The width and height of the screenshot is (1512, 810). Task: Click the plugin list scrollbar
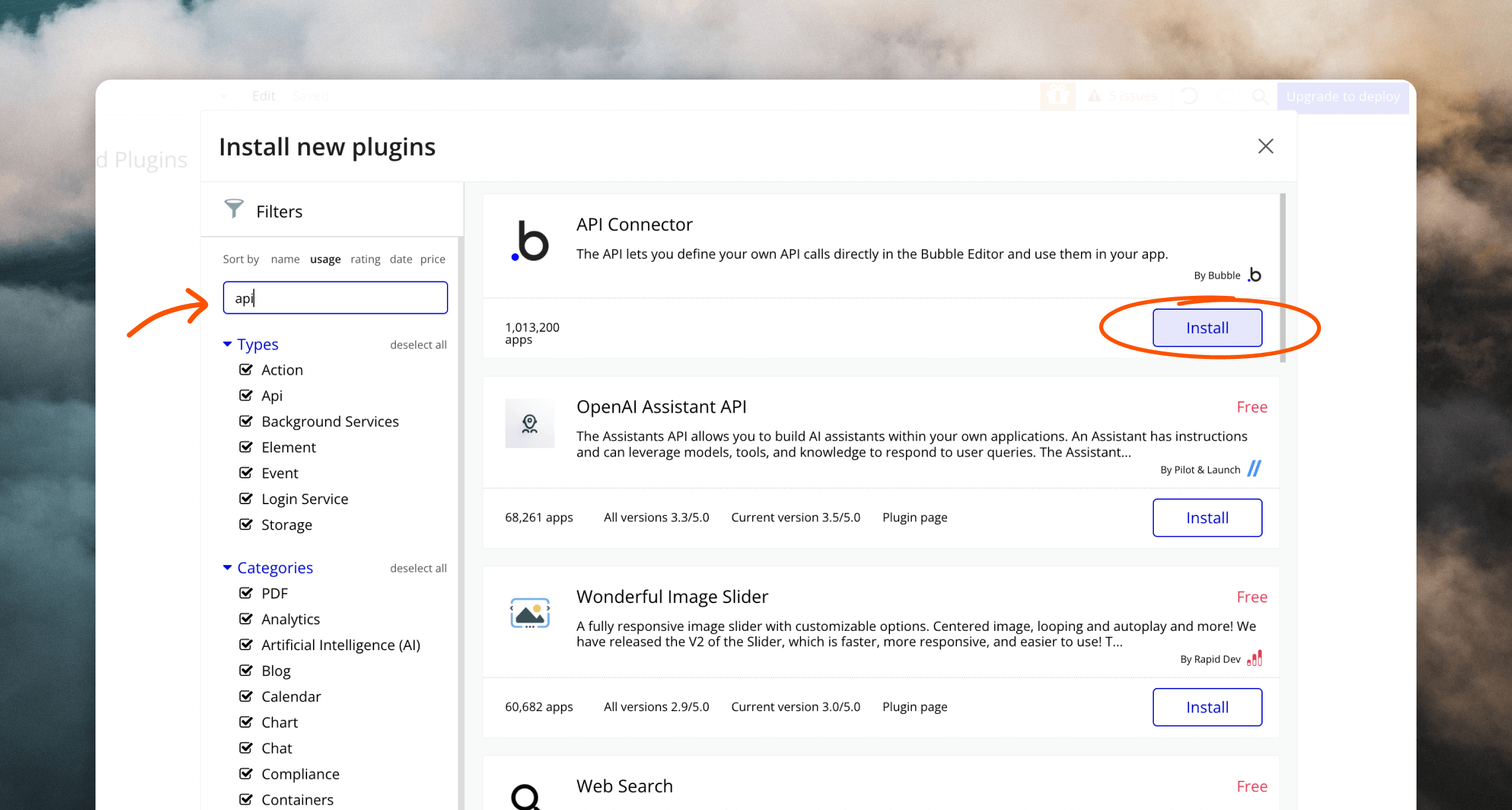(1283, 277)
